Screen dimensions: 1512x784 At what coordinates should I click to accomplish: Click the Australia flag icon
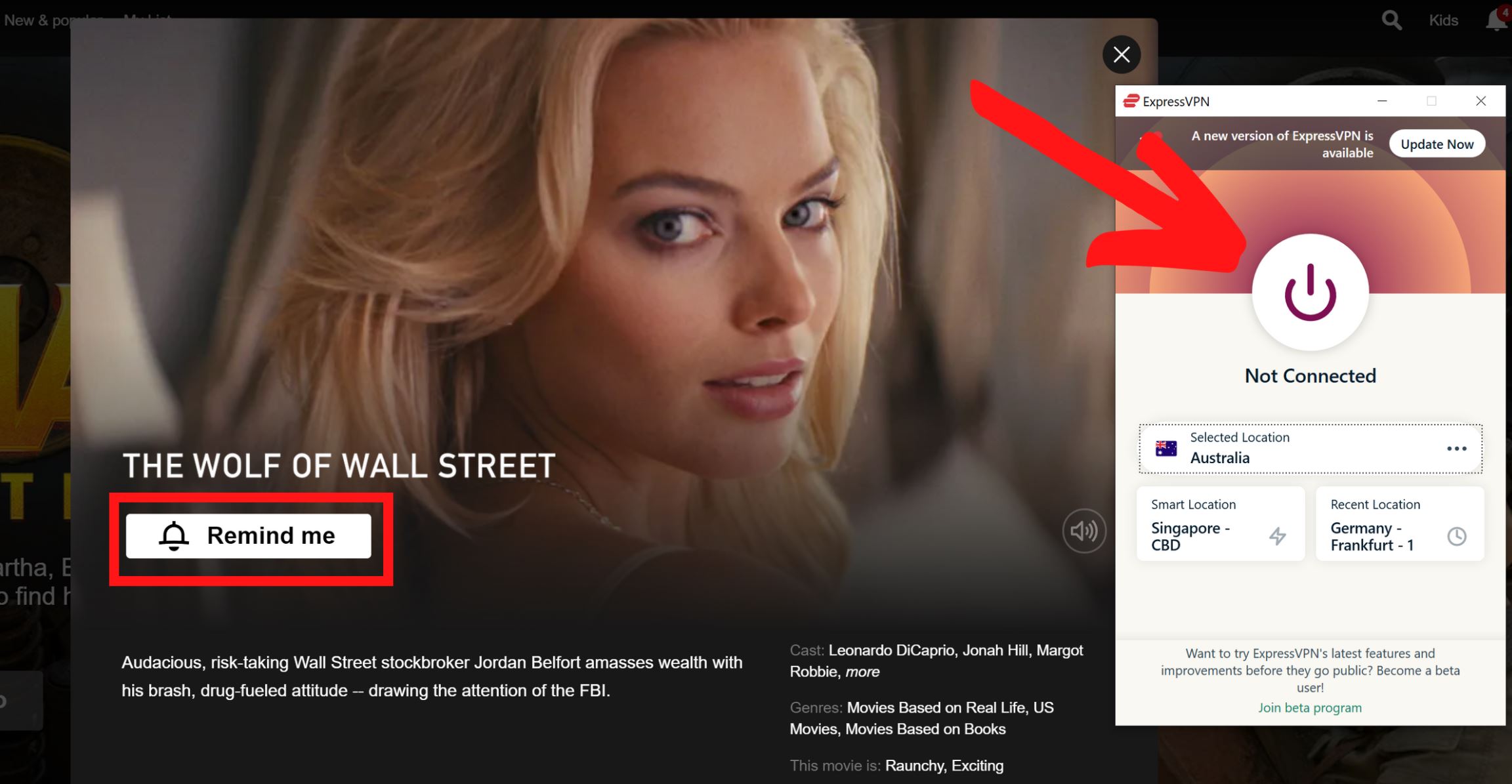click(1166, 449)
